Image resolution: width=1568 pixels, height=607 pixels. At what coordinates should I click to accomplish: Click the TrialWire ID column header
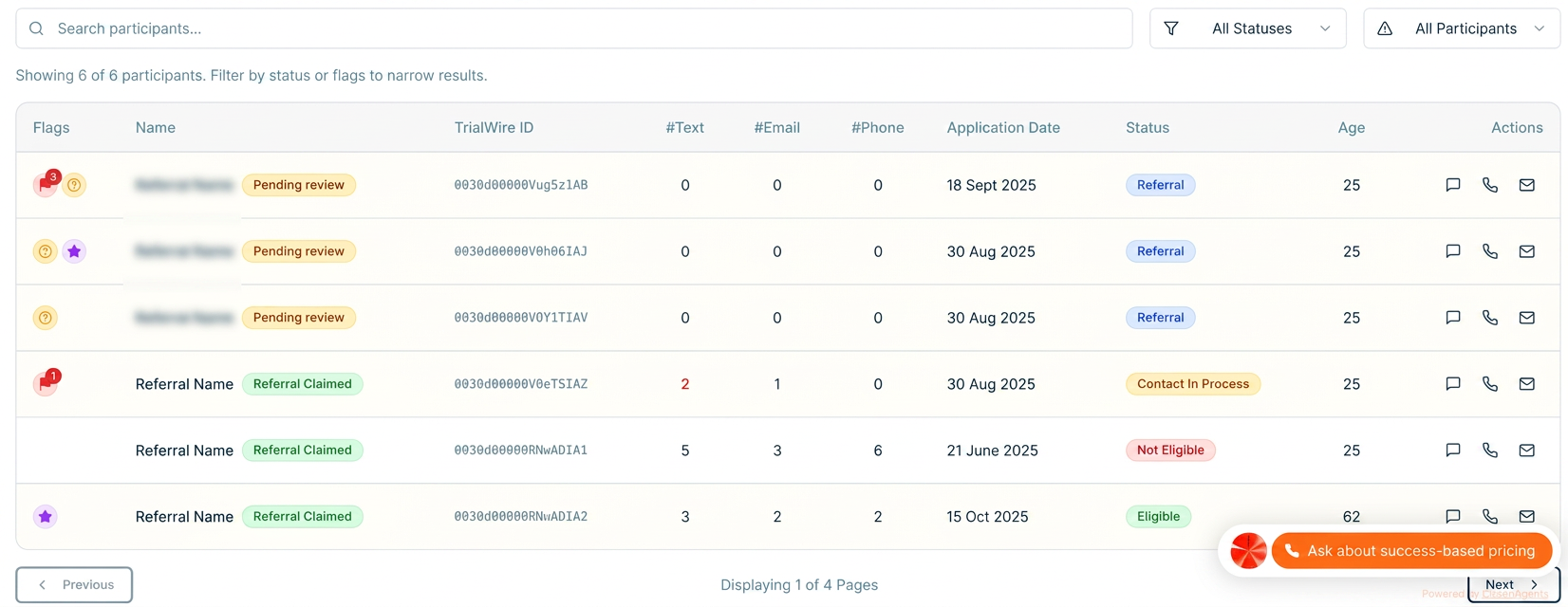click(x=494, y=128)
